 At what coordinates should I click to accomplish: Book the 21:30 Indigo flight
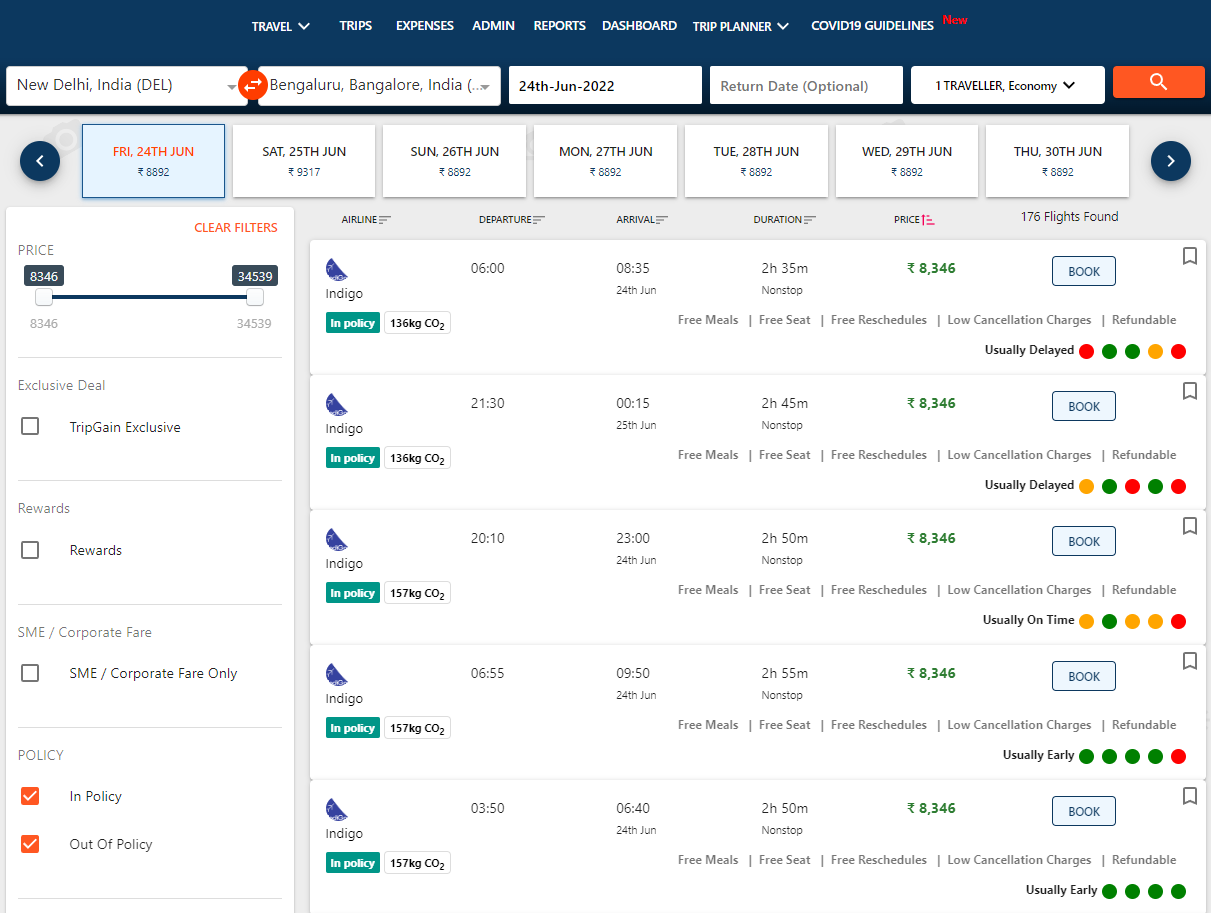[x=1084, y=406]
